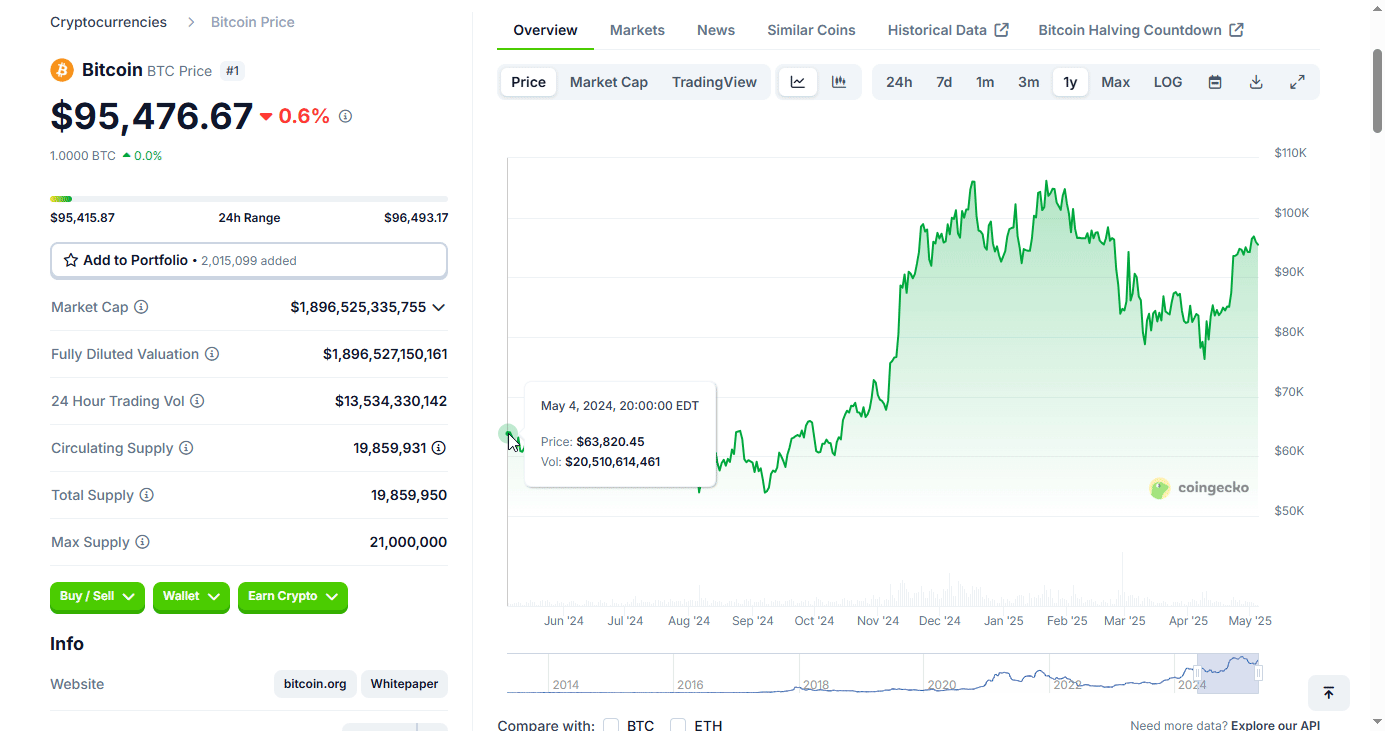Image resolution: width=1385 pixels, height=731 pixels.
Task: Click the info icon beside price change percentage
Action: click(345, 117)
